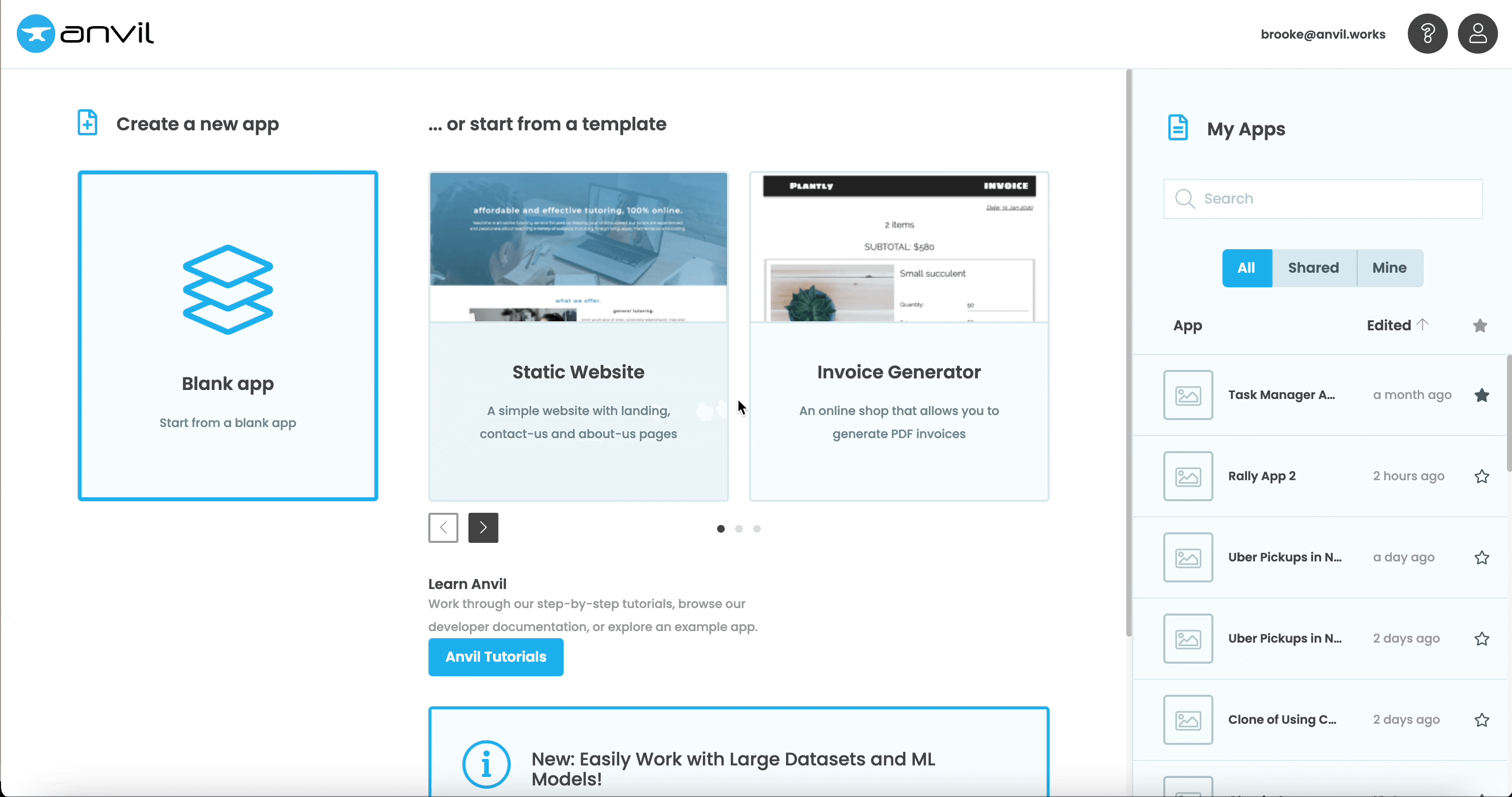The width and height of the screenshot is (1512, 797).
Task: Select the All toggle in My Apps
Action: pyautogui.click(x=1247, y=267)
